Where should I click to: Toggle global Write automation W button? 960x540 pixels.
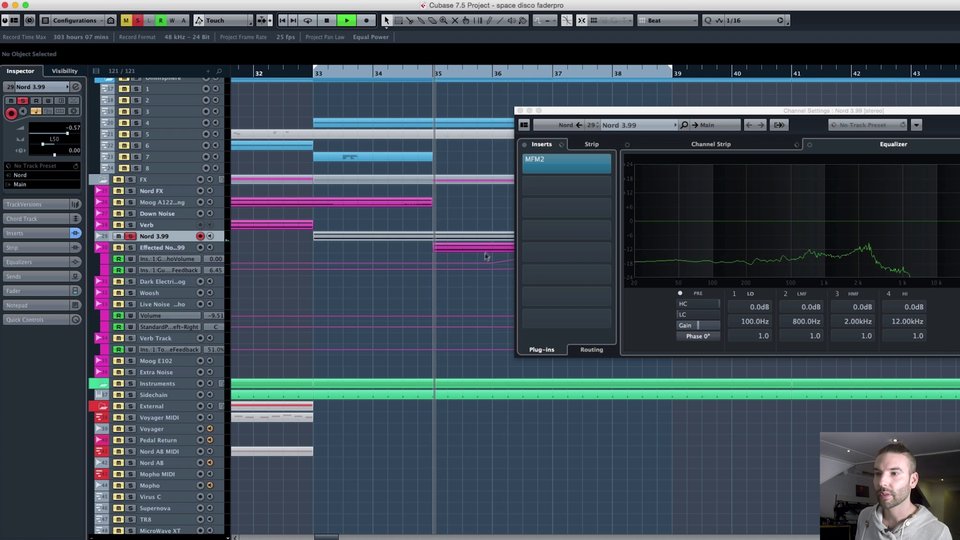click(x=172, y=20)
